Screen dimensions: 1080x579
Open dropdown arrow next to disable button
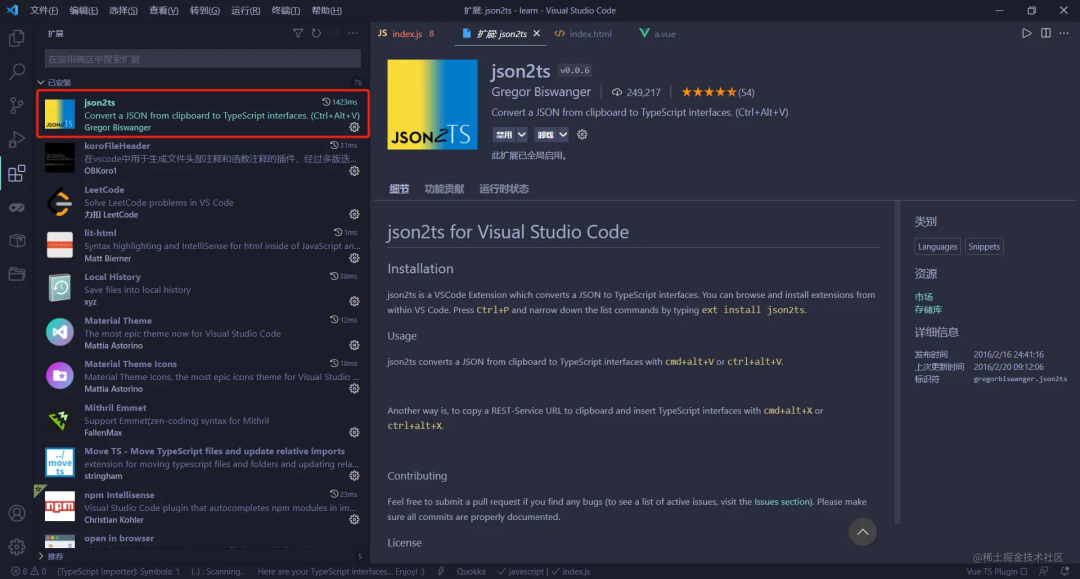click(x=521, y=135)
